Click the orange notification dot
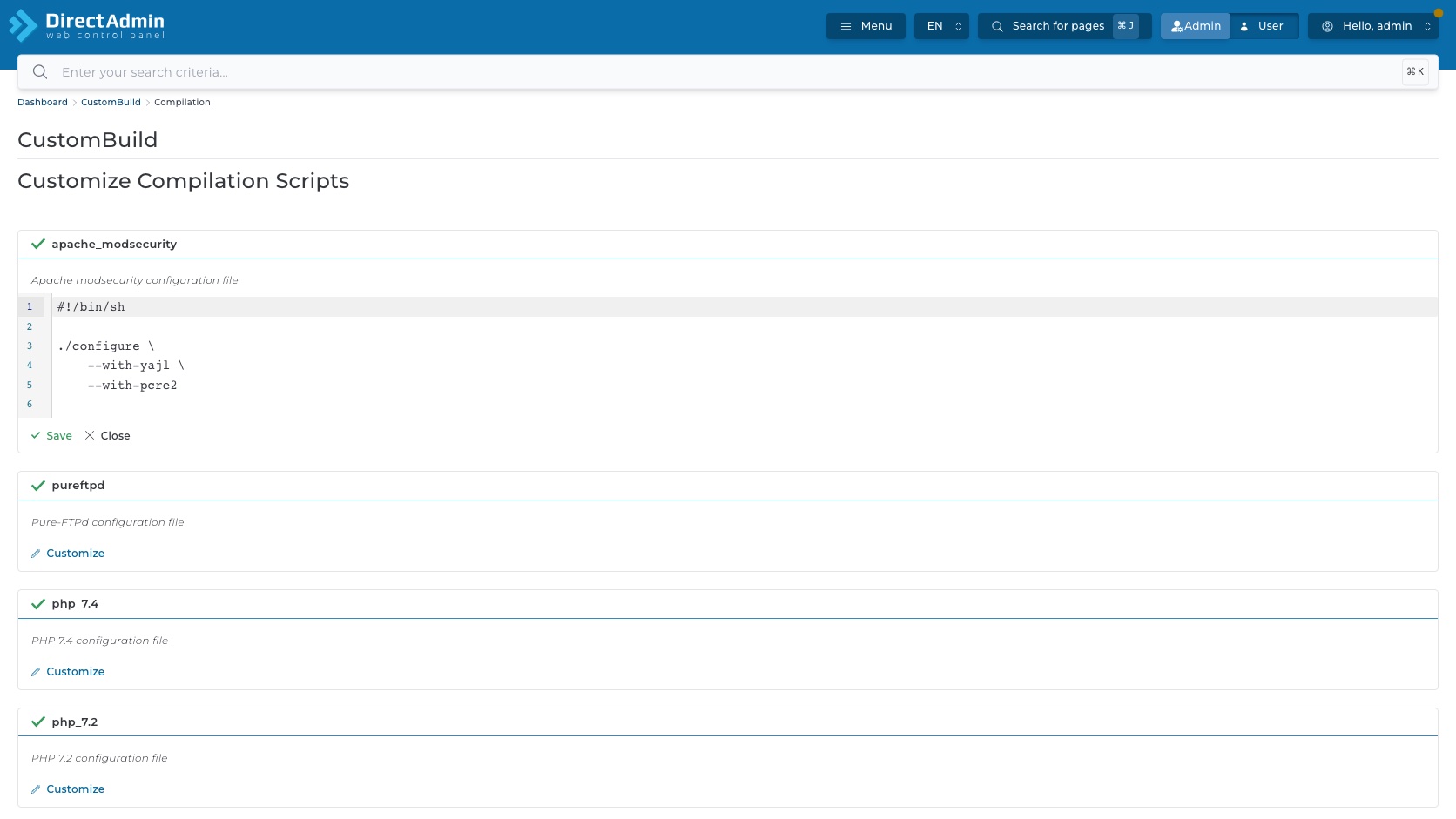This screenshot has height=819, width=1456. click(x=1439, y=13)
